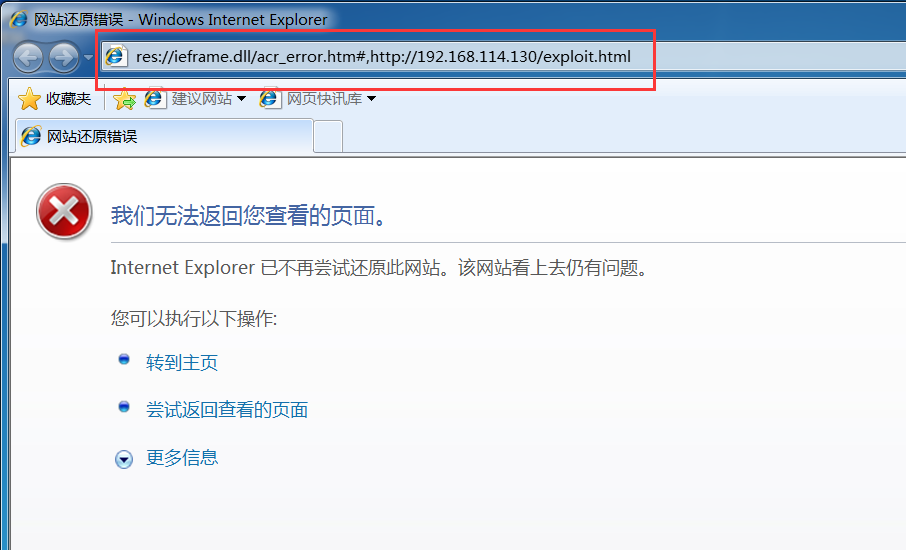Click the yellow star Favorites icon
Image resolution: width=906 pixels, height=550 pixels.
click(x=29, y=99)
